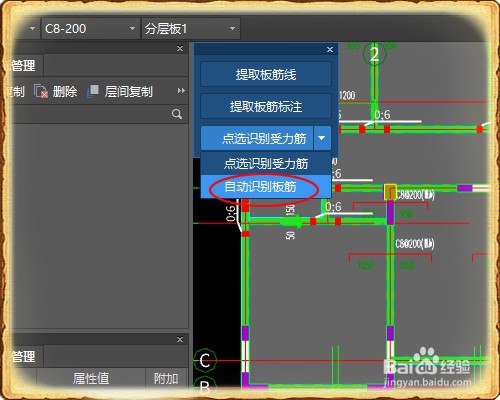
Task: Click axis bubble C in drawing
Action: pos(205,361)
